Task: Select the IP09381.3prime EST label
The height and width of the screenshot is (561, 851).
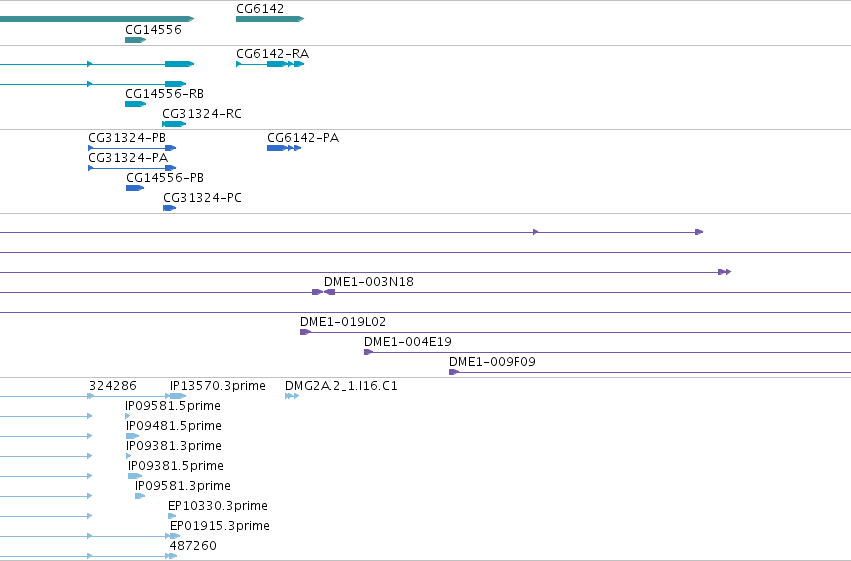Action: (174, 447)
